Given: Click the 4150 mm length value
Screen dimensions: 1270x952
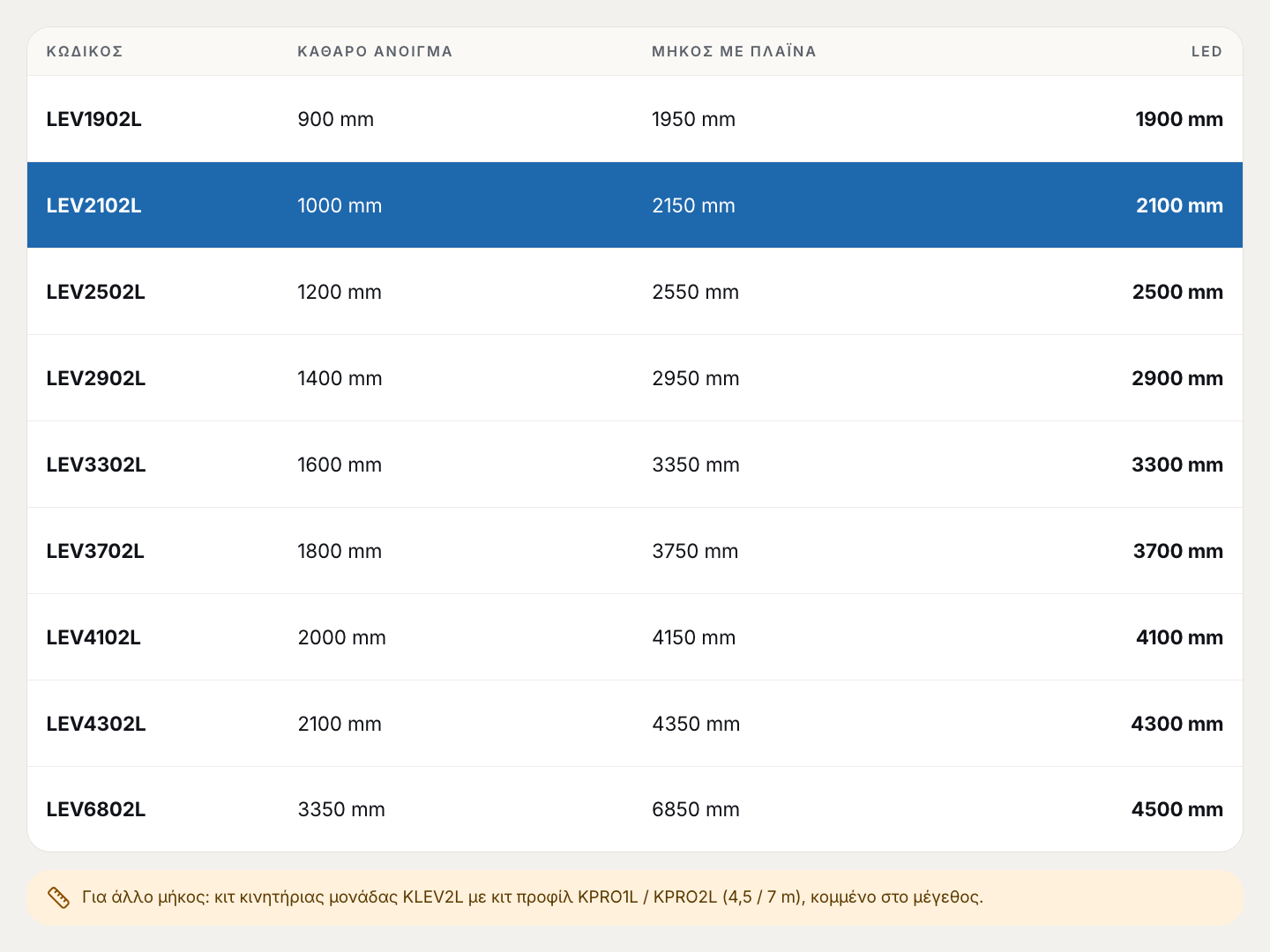Looking at the screenshot, I should pos(693,637).
